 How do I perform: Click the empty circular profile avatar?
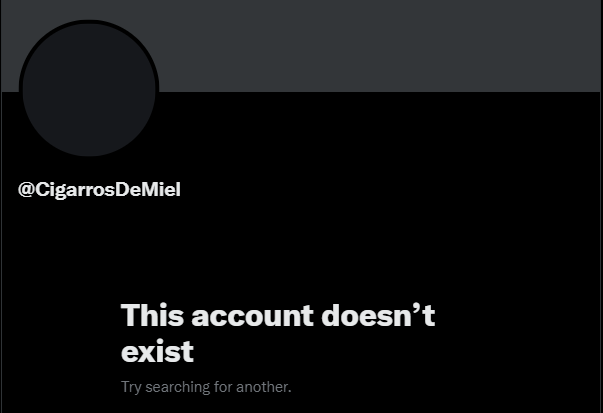89,90
